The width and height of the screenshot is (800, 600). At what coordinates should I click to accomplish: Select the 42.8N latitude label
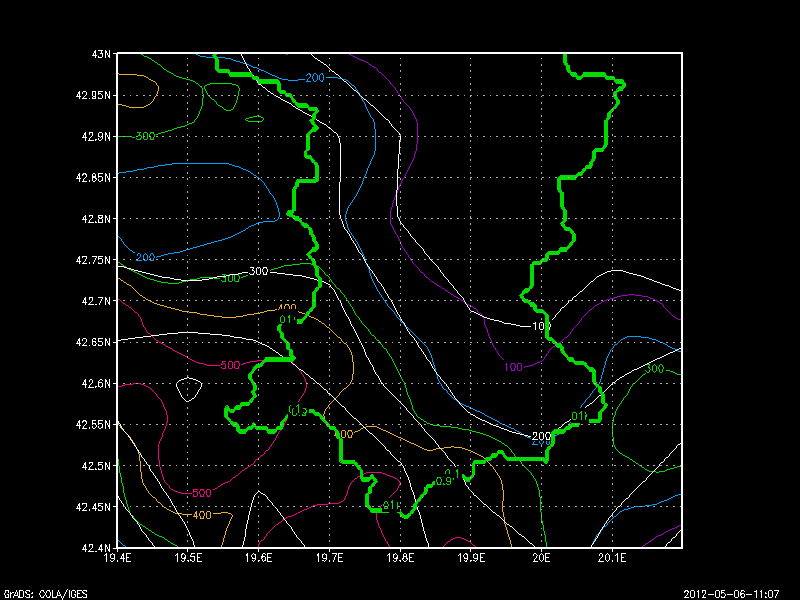[x=96, y=219]
